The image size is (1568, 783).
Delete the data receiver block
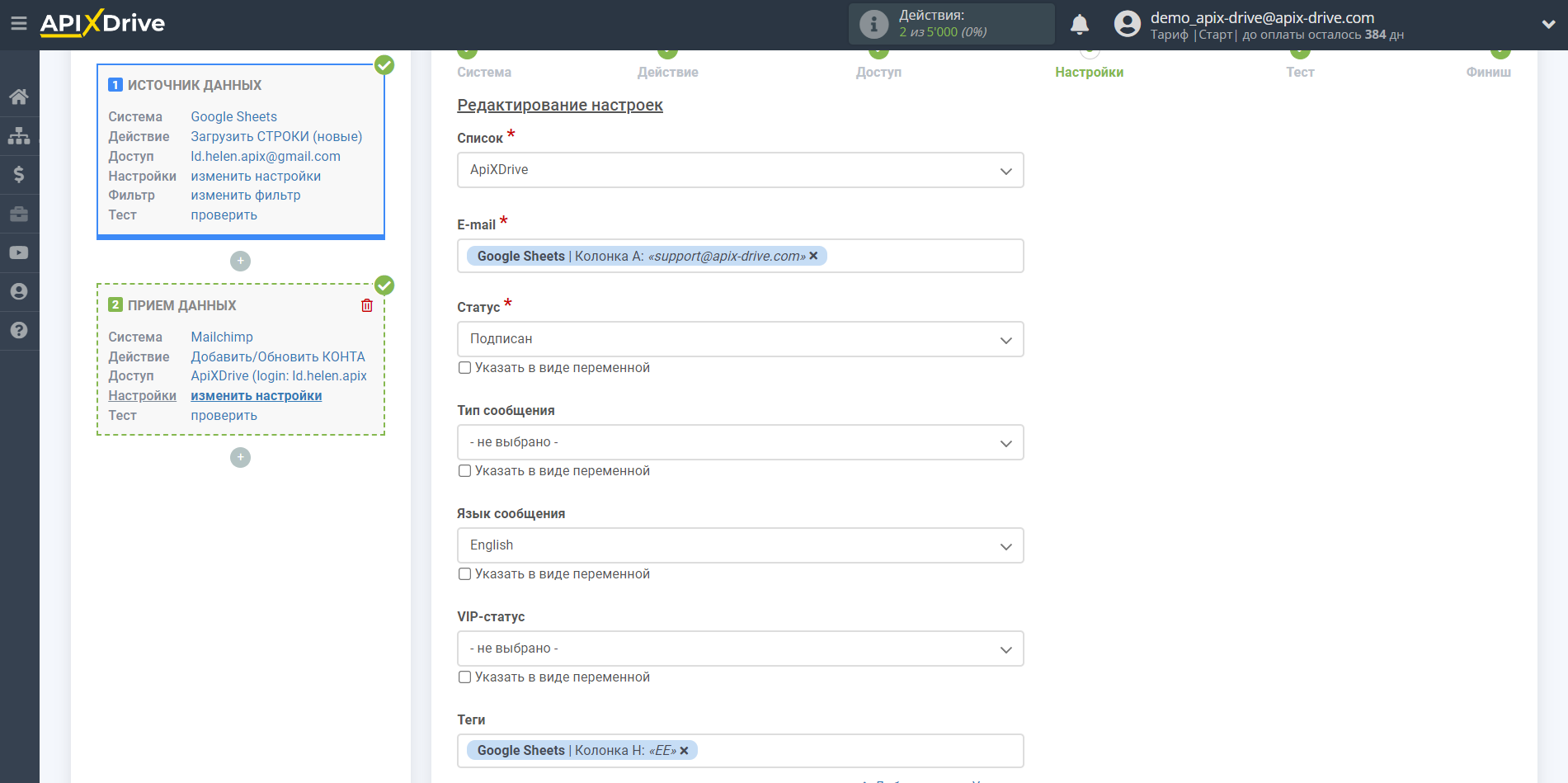tap(367, 305)
